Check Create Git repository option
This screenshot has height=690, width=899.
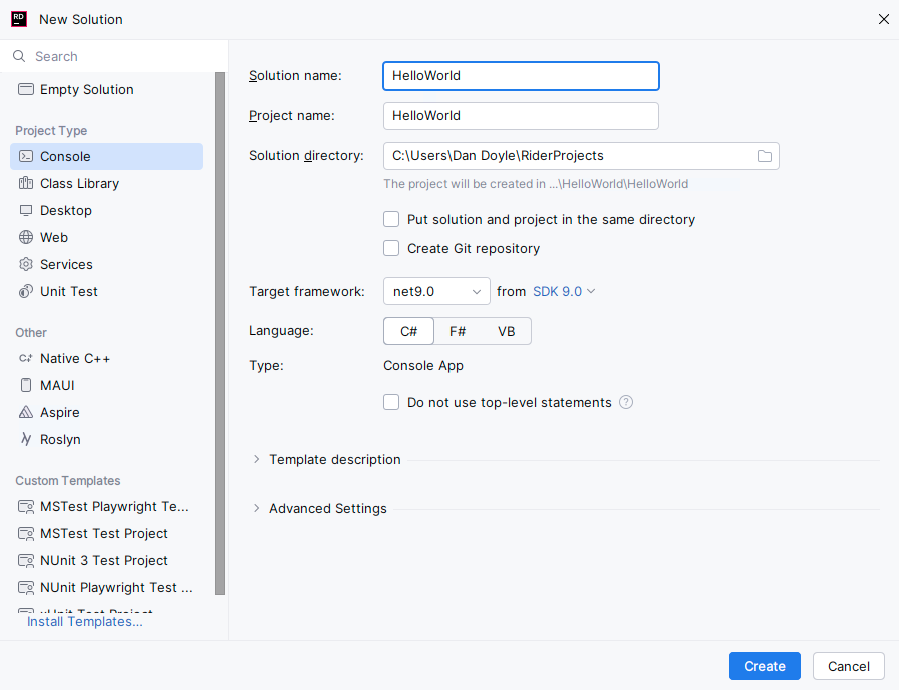tap(391, 248)
